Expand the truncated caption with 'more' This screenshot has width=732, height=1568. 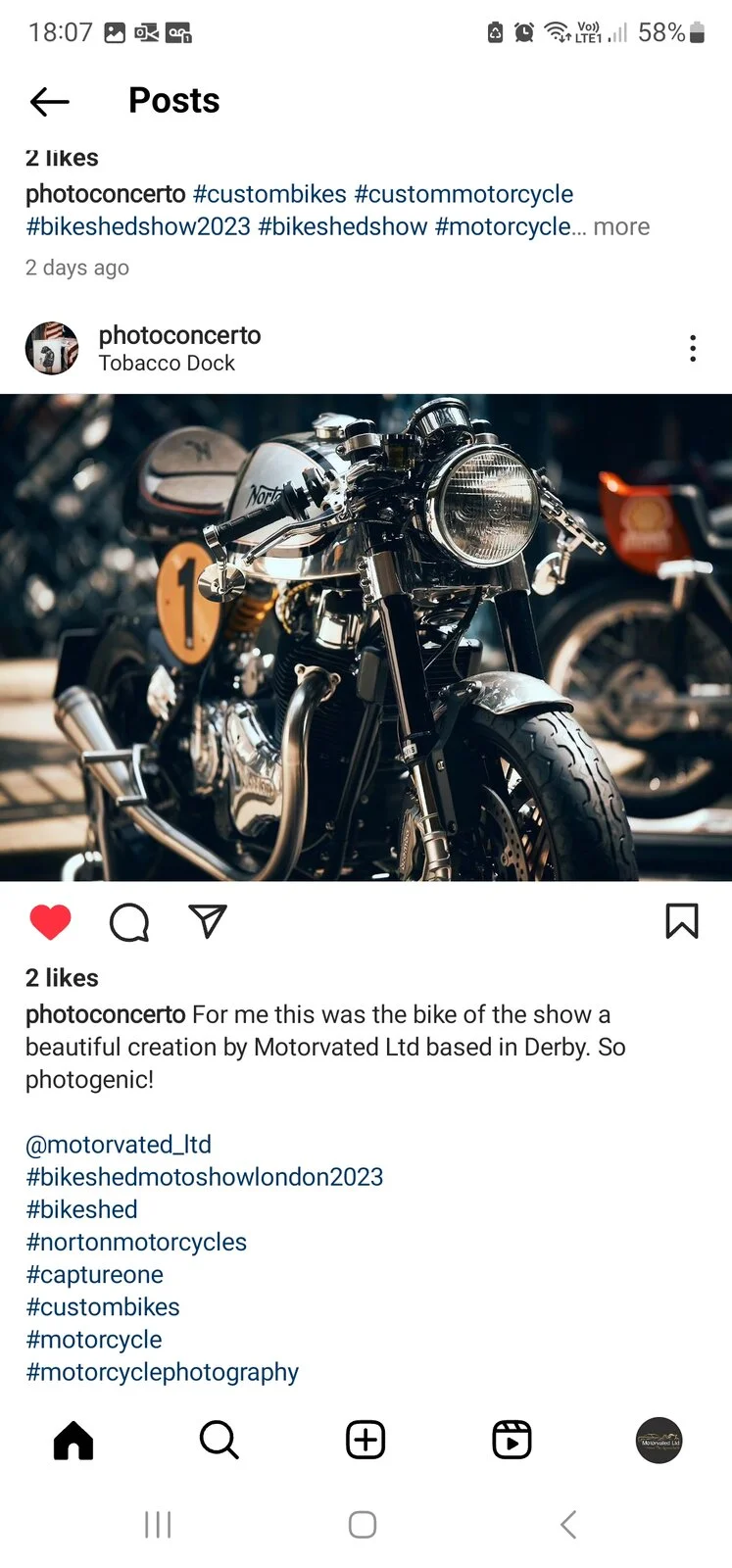click(x=621, y=226)
